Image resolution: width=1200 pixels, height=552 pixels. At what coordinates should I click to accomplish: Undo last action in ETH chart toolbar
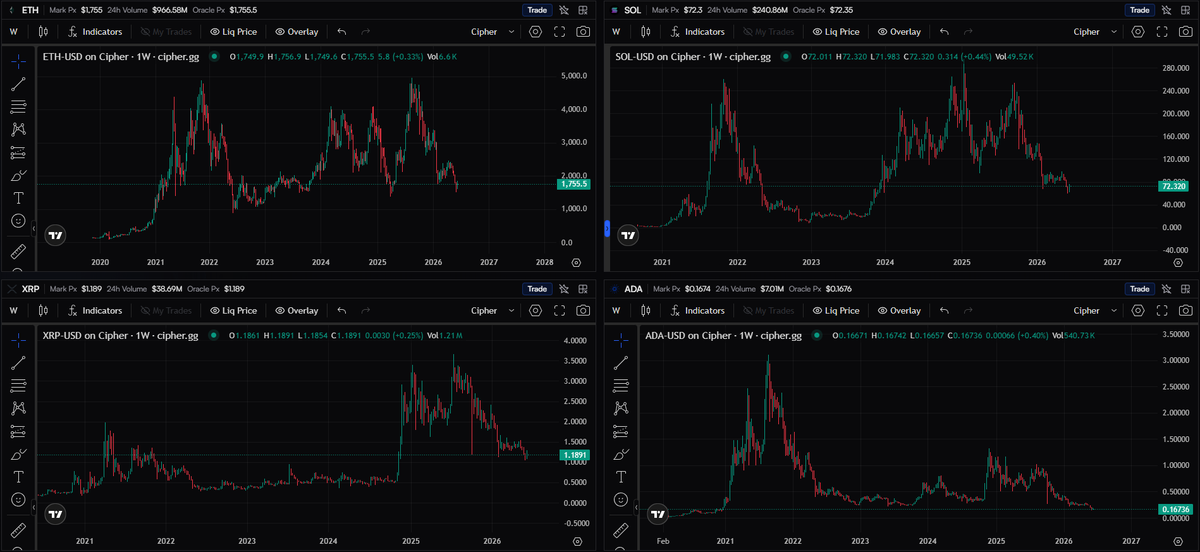point(342,32)
